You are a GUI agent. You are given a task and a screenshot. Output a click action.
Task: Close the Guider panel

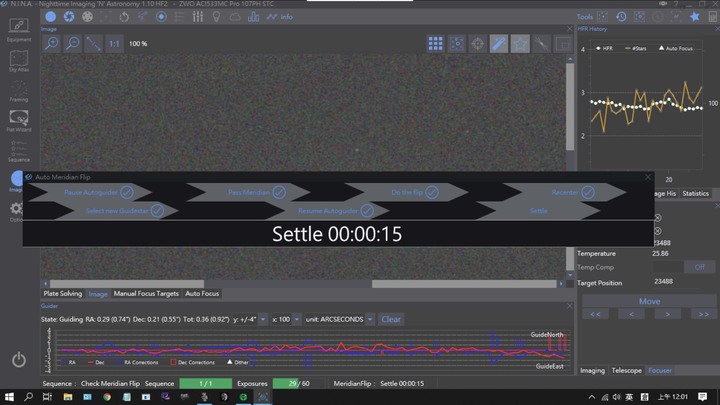pos(569,306)
